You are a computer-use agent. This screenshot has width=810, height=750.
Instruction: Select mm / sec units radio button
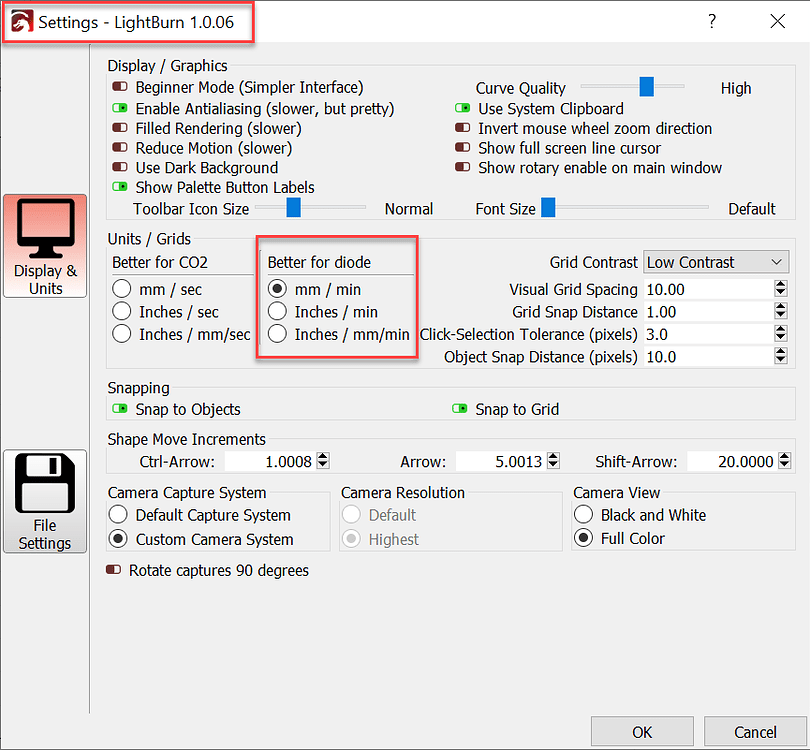click(122, 289)
